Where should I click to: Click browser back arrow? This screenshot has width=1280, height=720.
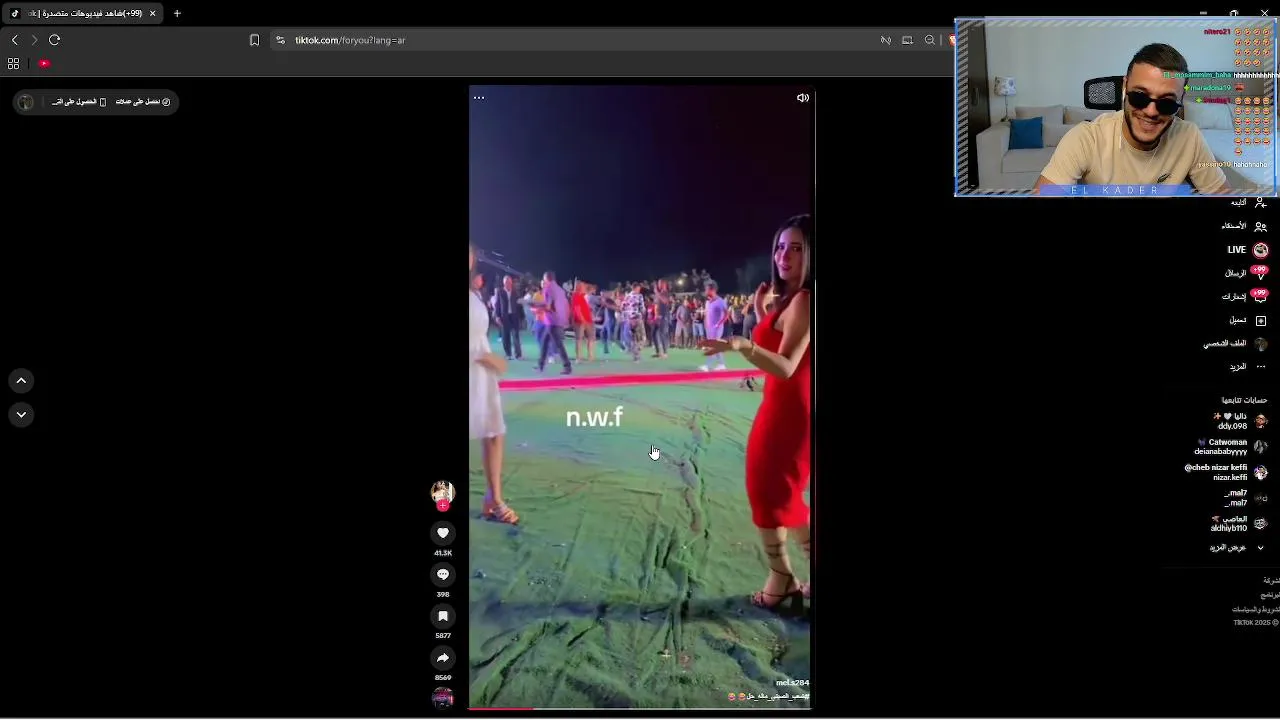click(x=14, y=40)
